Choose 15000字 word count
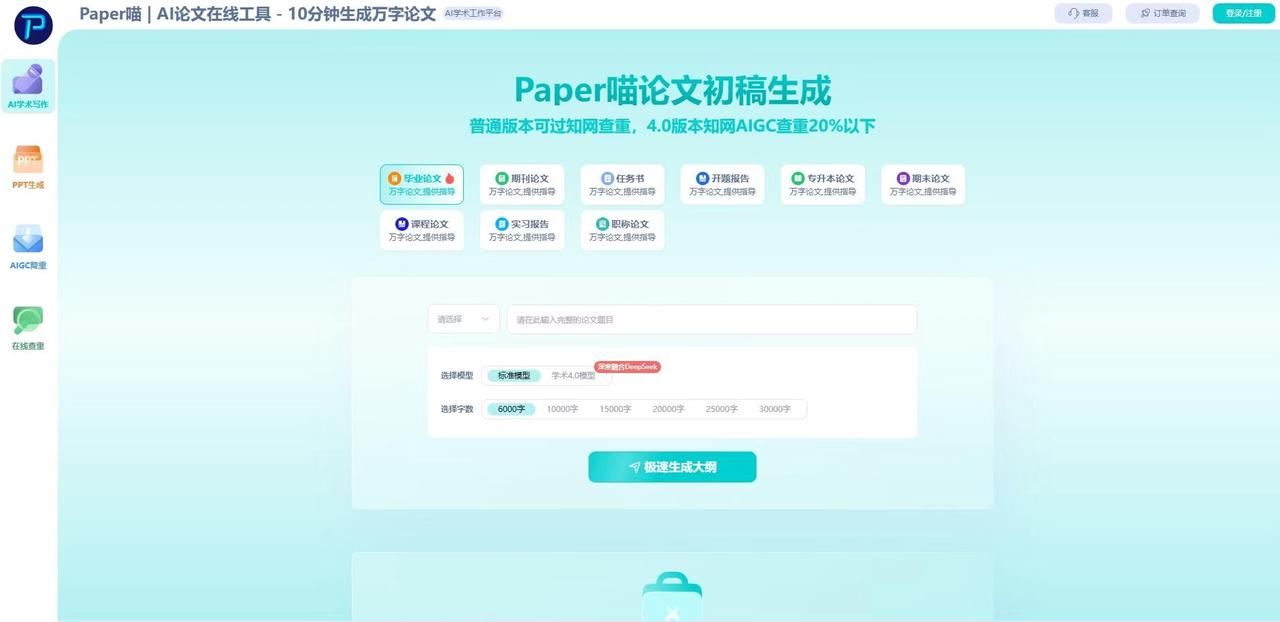The height and width of the screenshot is (622, 1280). (x=615, y=409)
